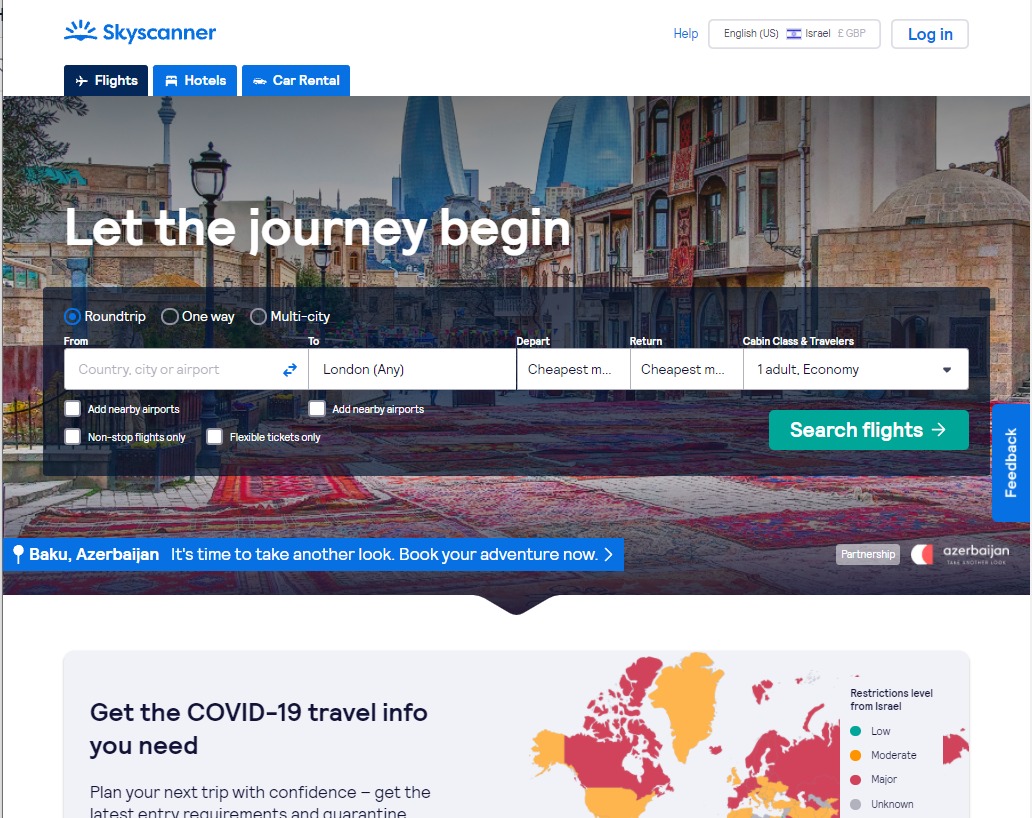Image resolution: width=1032 pixels, height=818 pixels.
Task: Click the location pin icon beside Baku, Azerbaijan
Action: [18, 555]
